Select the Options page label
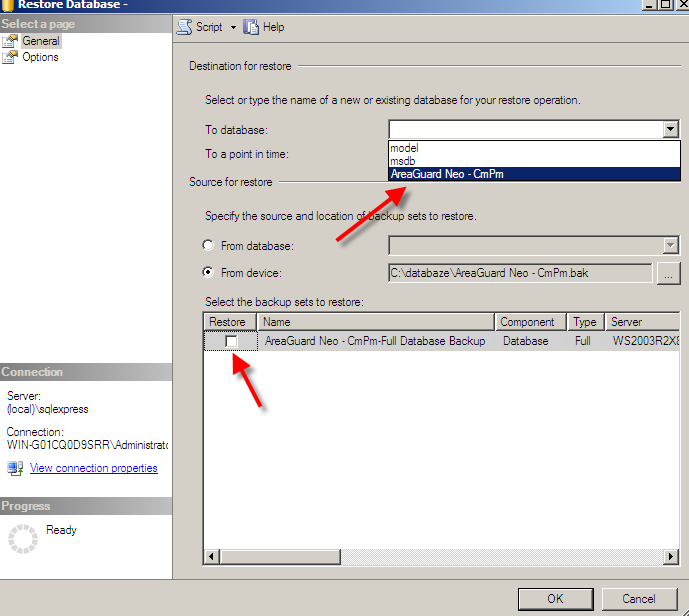The image size is (689, 616). click(40, 57)
